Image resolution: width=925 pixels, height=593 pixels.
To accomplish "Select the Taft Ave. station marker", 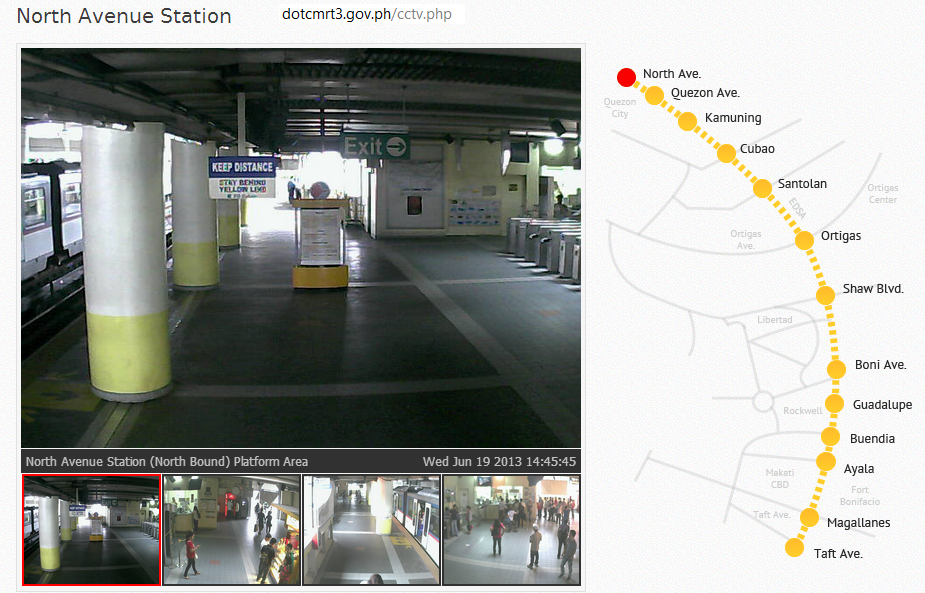I will coord(793,547).
